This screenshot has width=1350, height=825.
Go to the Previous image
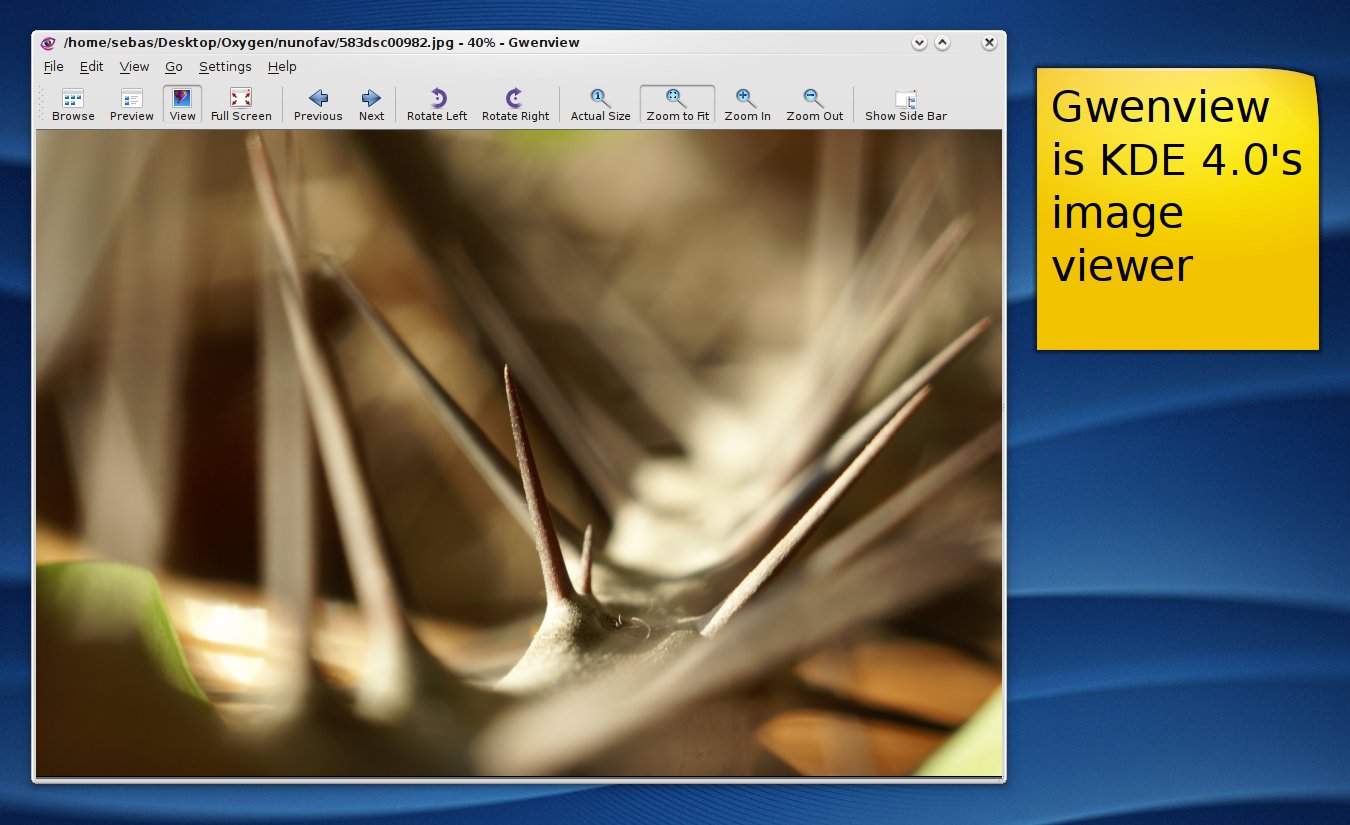(318, 105)
